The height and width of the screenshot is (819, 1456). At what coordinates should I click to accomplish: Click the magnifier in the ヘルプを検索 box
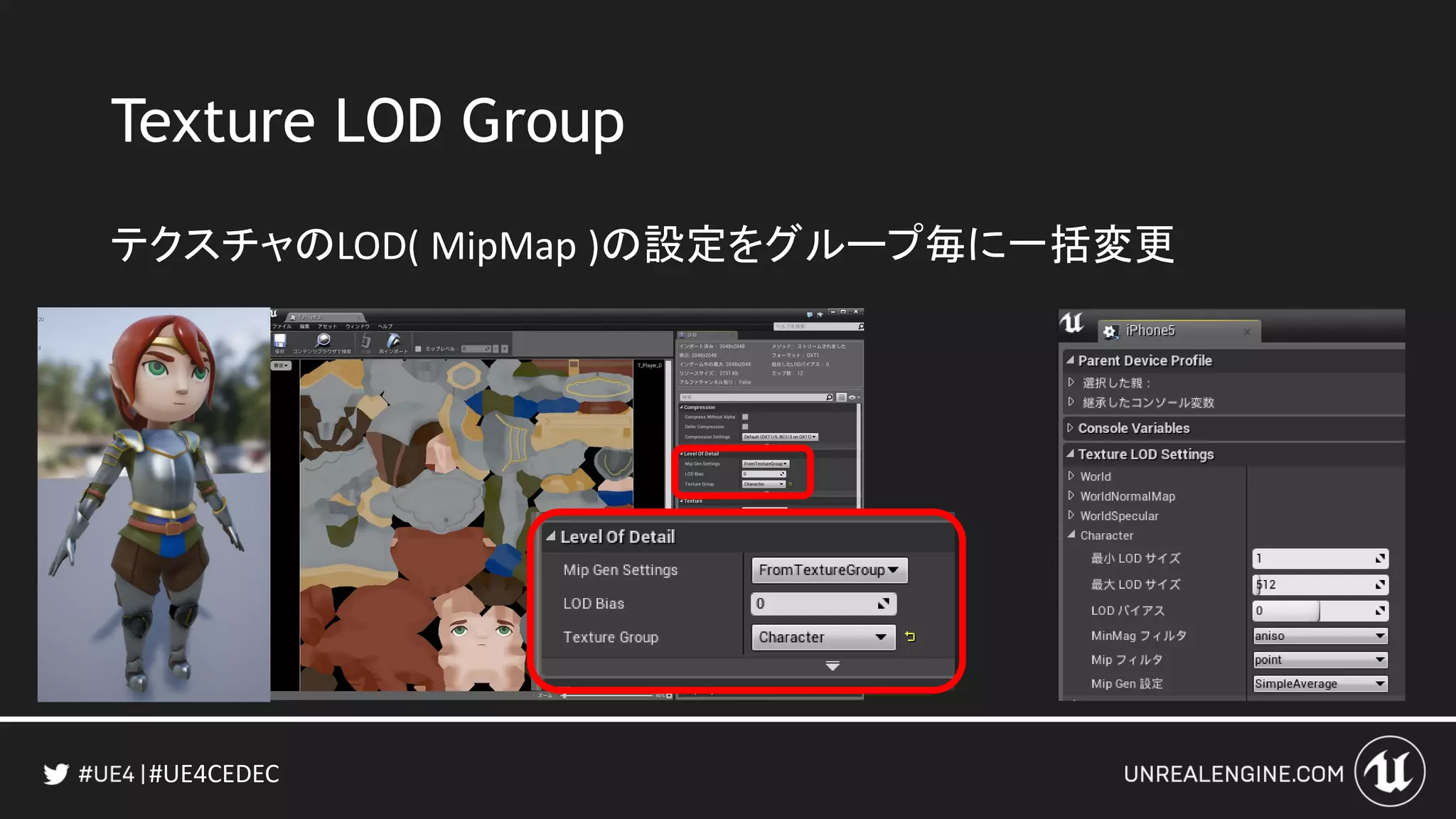[x=860, y=326]
